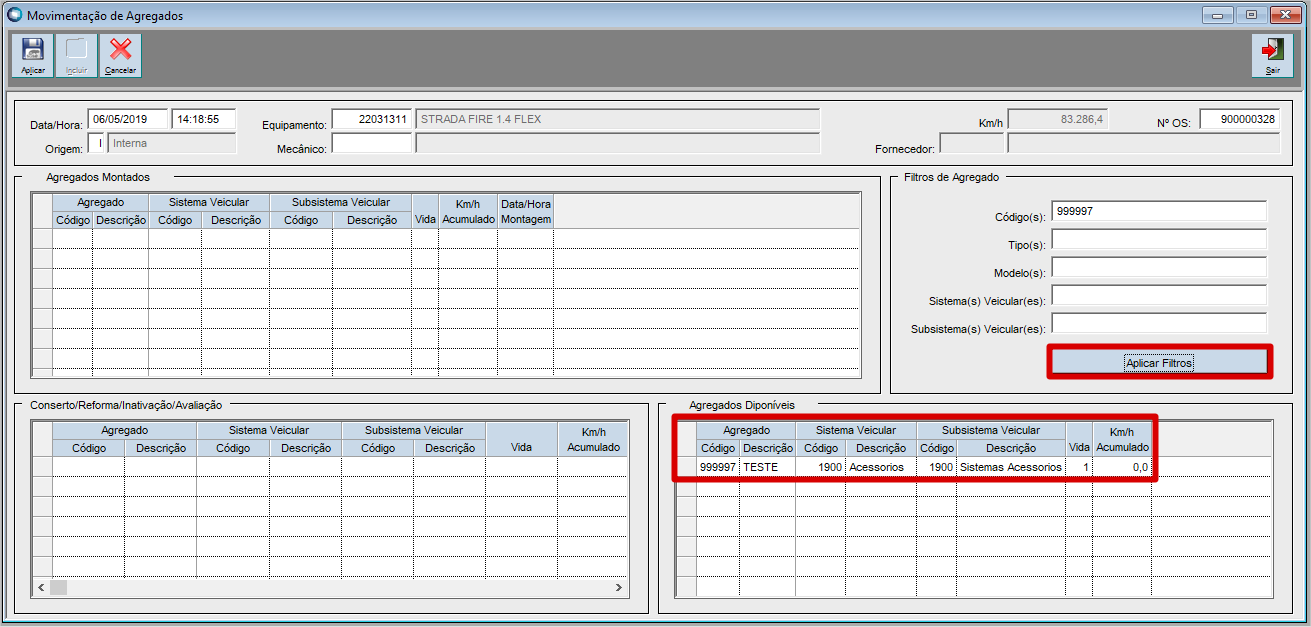Click the Tipo(s) filter field
This screenshot has width=1311, height=627.
coord(1159,239)
